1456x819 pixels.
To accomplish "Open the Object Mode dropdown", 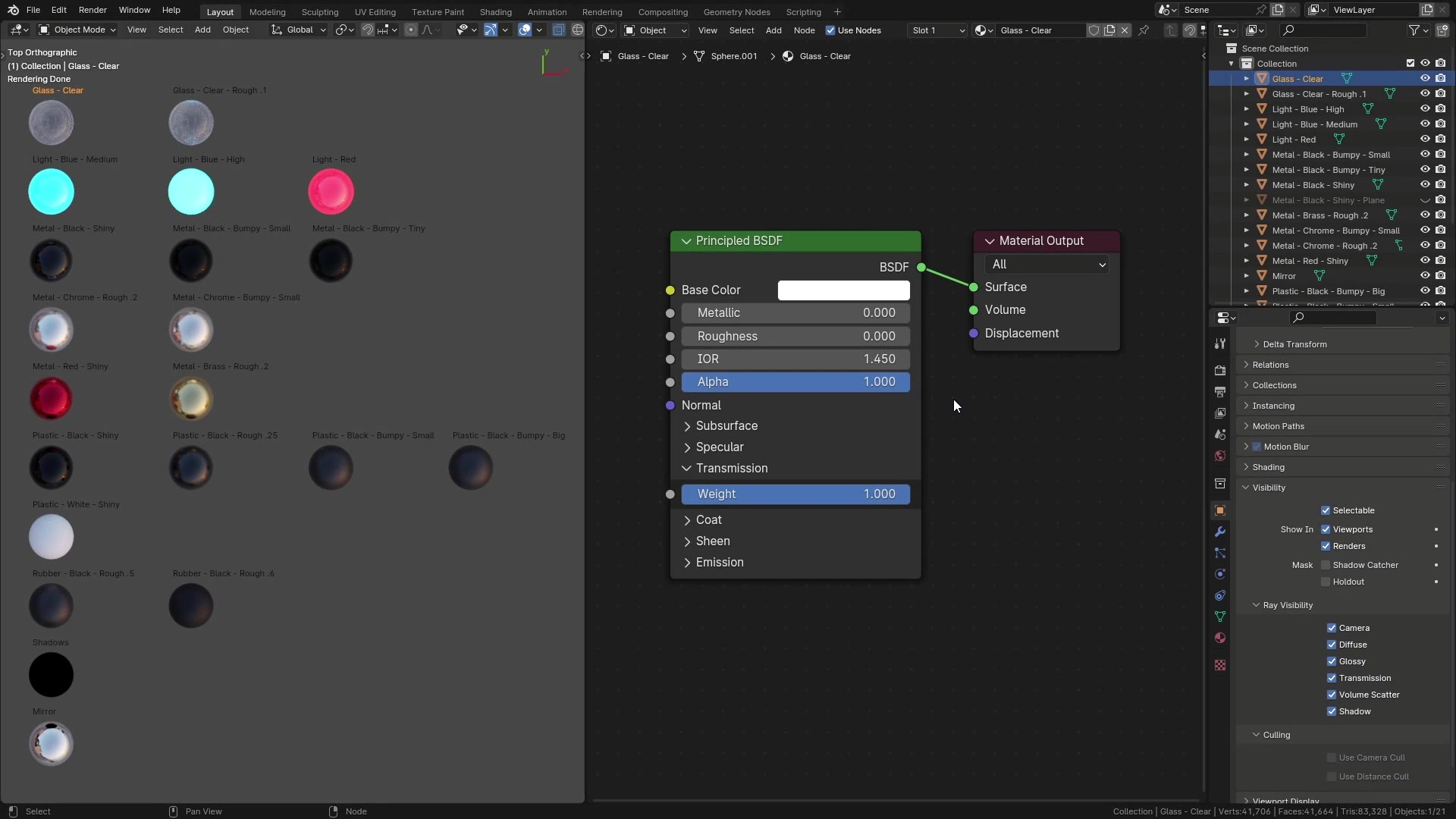I will click(x=77, y=30).
